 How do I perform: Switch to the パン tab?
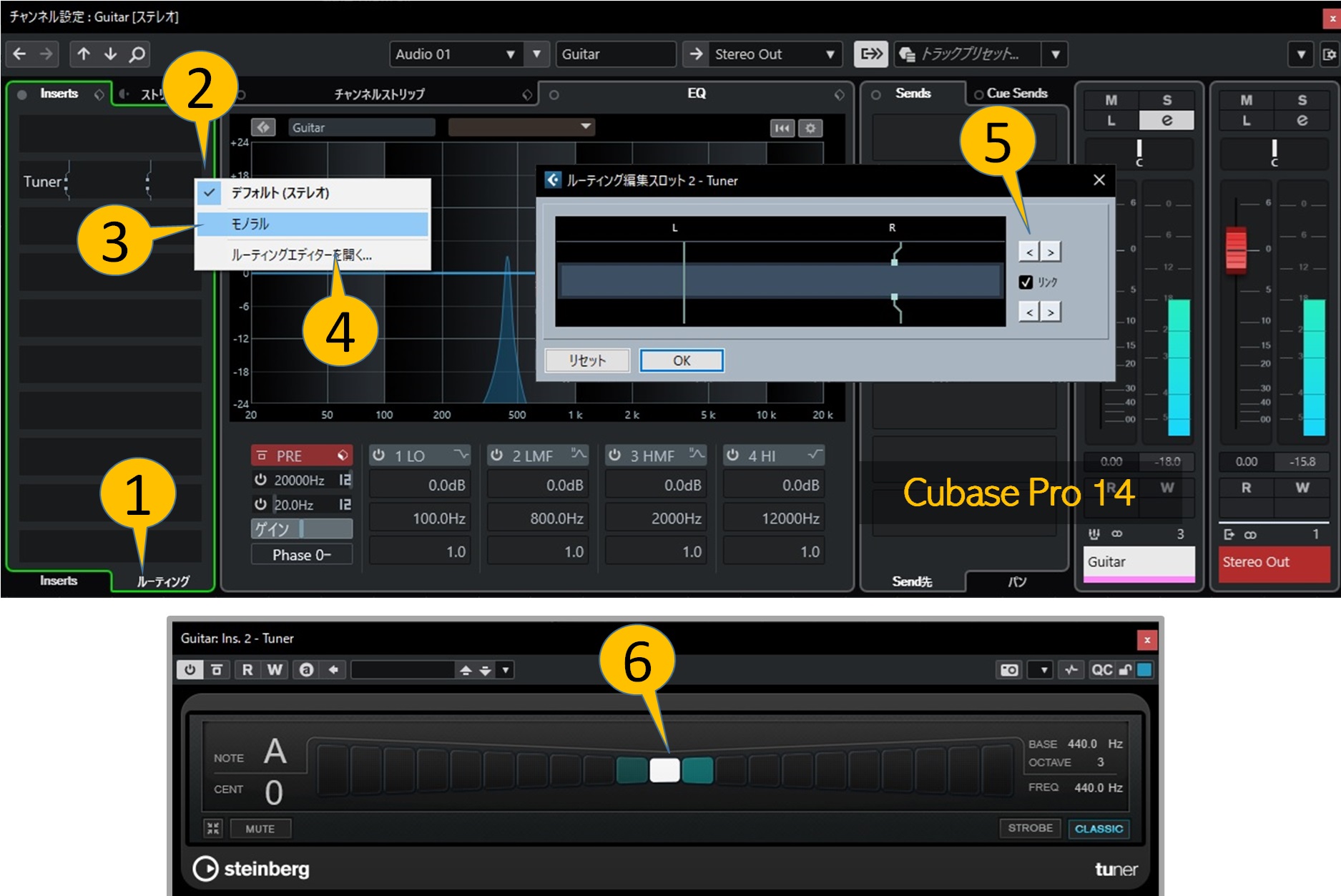point(1017,581)
